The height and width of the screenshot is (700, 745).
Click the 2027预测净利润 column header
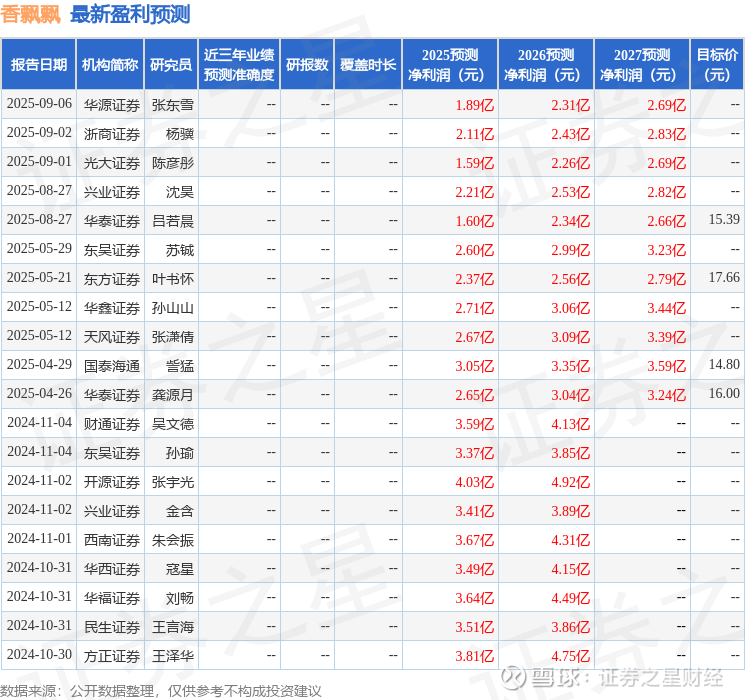(642, 65)
